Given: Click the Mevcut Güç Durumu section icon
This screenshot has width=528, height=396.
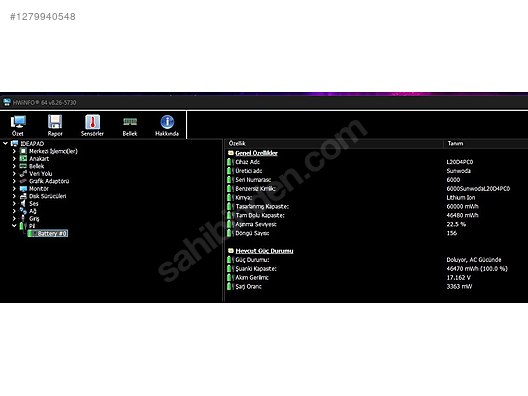Looking at the screenshot, I should coord(231,251).
